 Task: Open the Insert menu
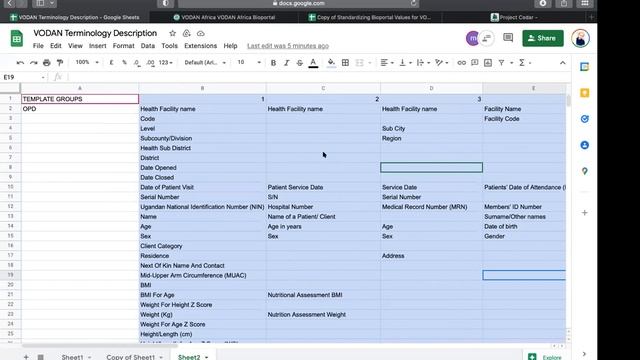point(98,46)
